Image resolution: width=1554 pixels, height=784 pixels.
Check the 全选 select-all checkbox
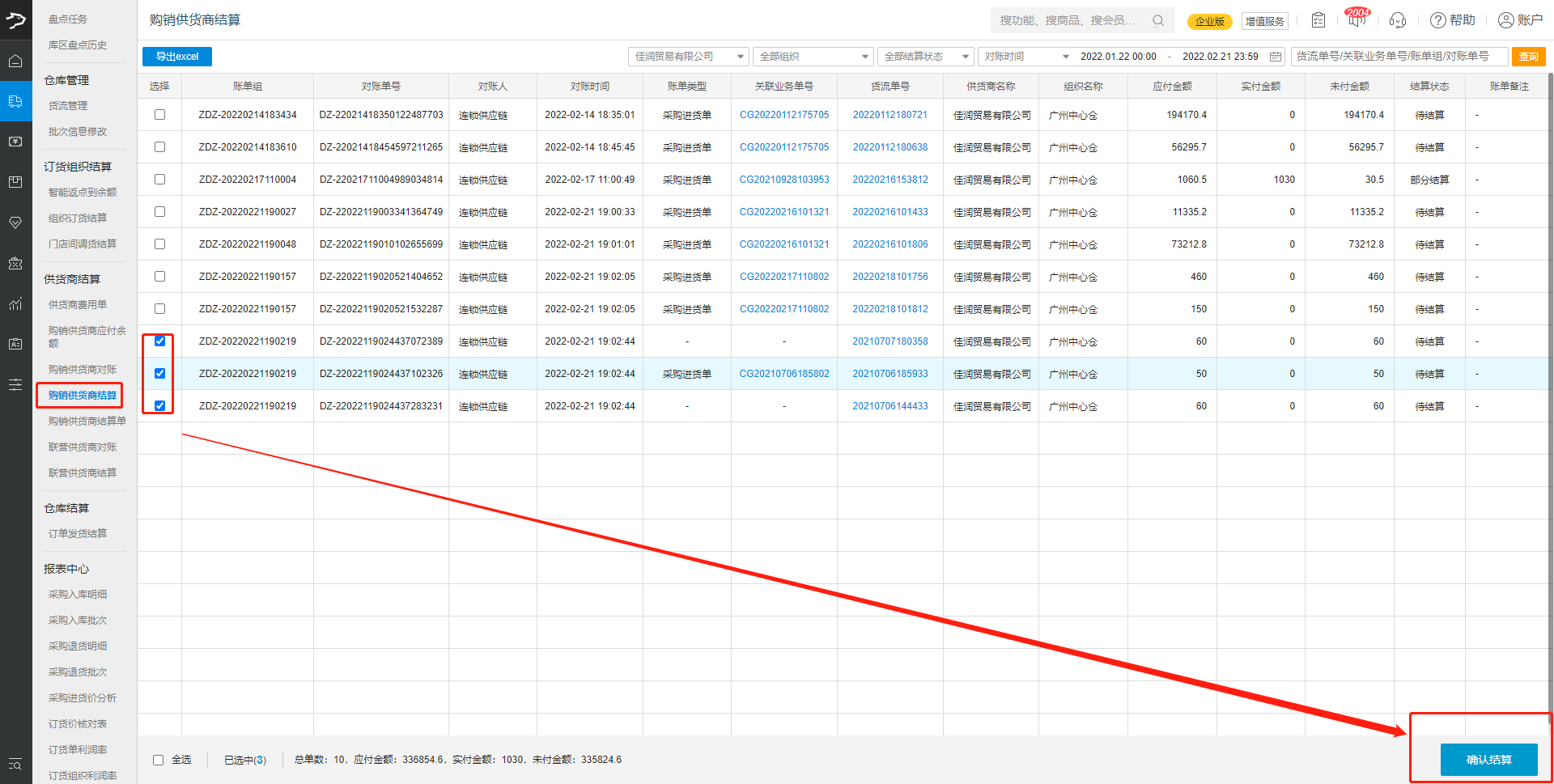pyautogui.click(x=159, y=760)
